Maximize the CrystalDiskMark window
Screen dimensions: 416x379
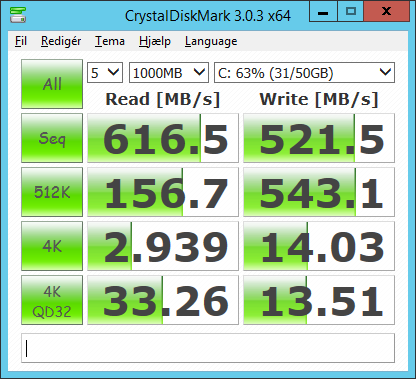click(x=351, y=12)
